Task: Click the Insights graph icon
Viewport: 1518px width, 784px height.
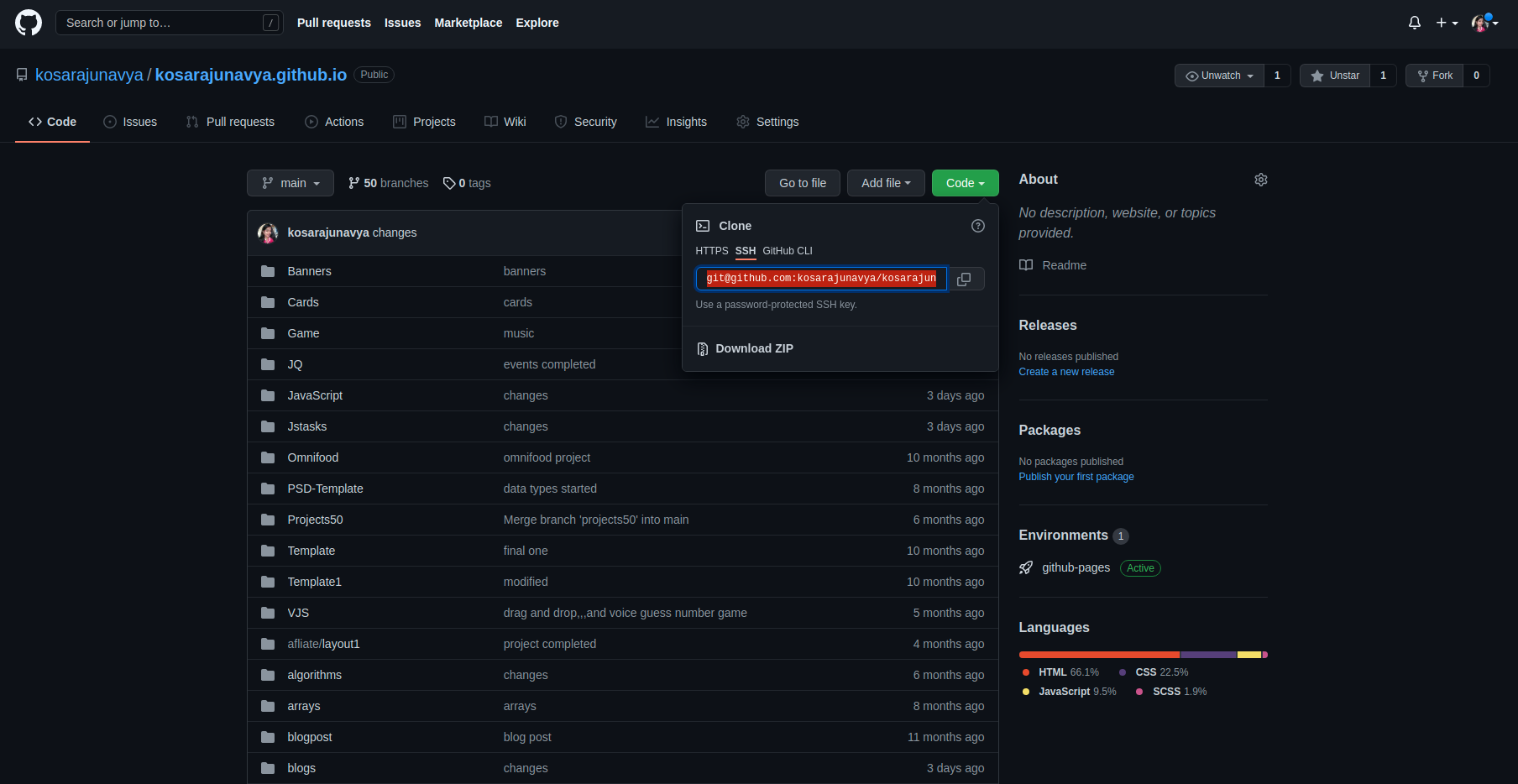Action: (653, 122)
